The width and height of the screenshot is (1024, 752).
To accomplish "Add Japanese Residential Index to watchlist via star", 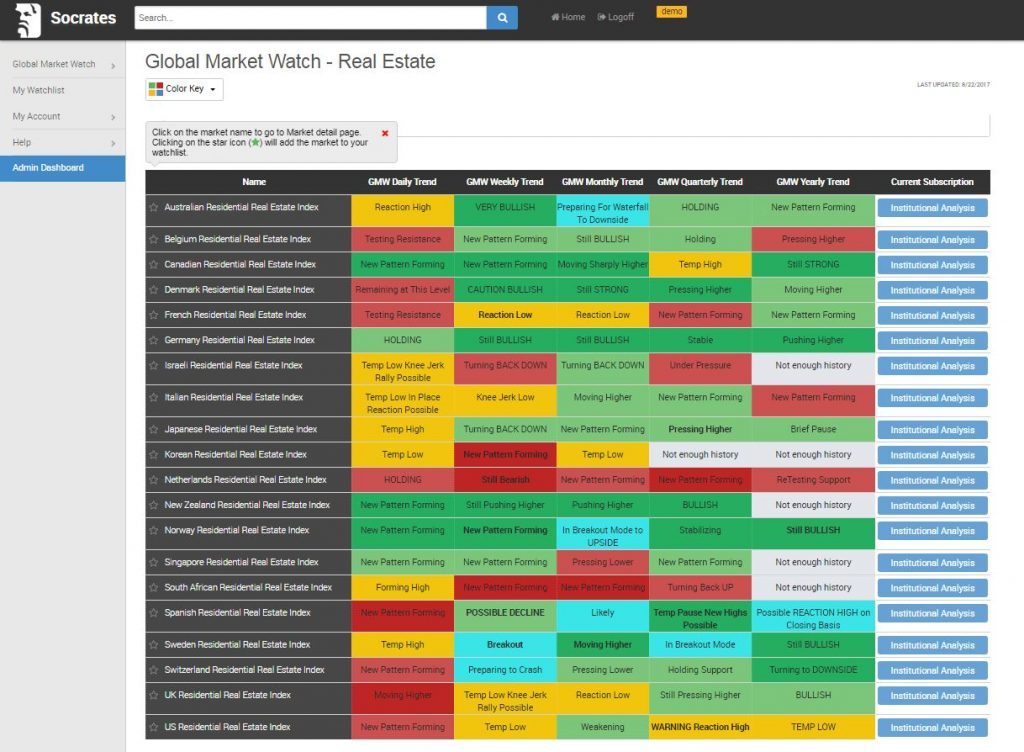I will pyautogui.click(x=154, y=430).
